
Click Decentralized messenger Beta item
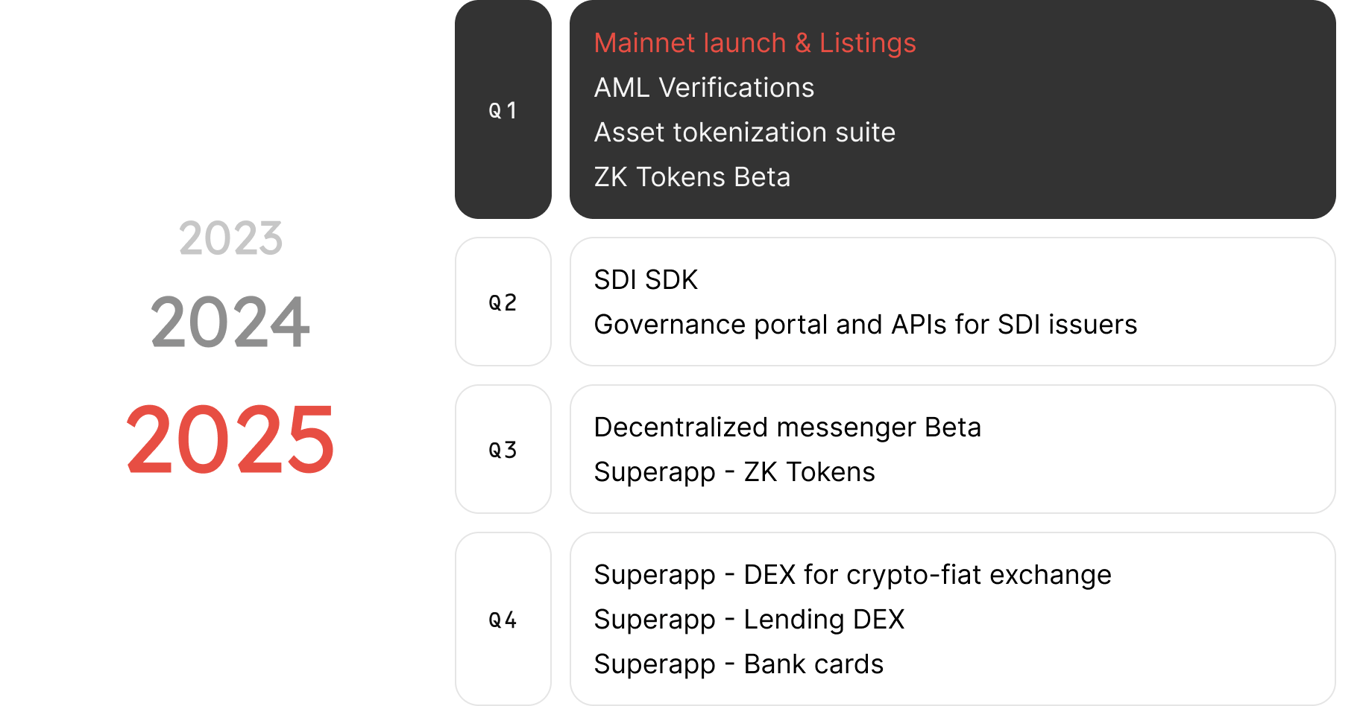[x=787, y=427]
